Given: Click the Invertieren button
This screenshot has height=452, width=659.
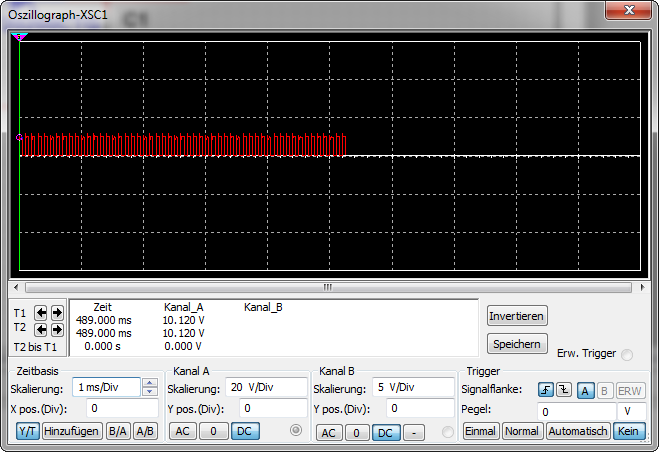Looking at the screenshot, I should pos(517,316).
